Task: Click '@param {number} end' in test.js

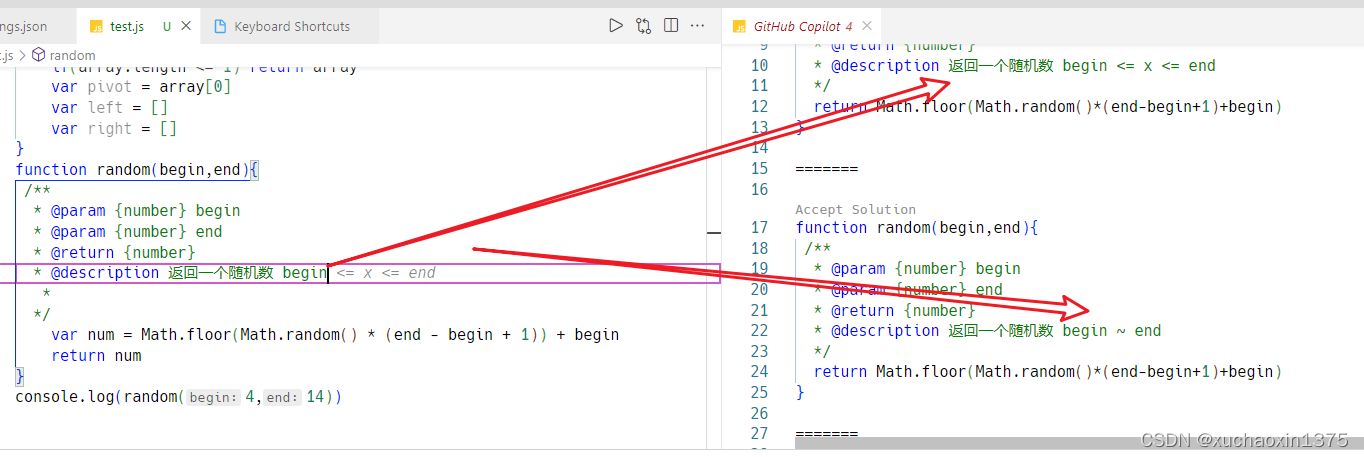Action: [136, 231]
